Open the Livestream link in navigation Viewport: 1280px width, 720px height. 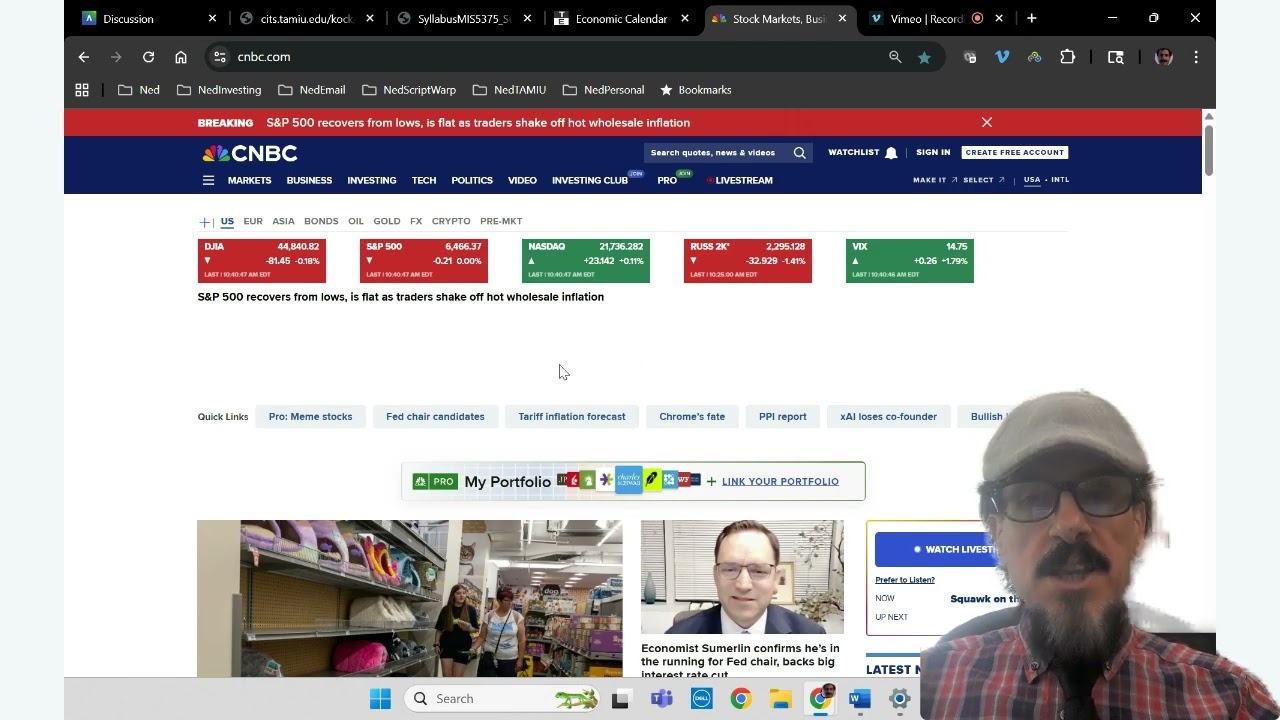click(x=740, y=181)
